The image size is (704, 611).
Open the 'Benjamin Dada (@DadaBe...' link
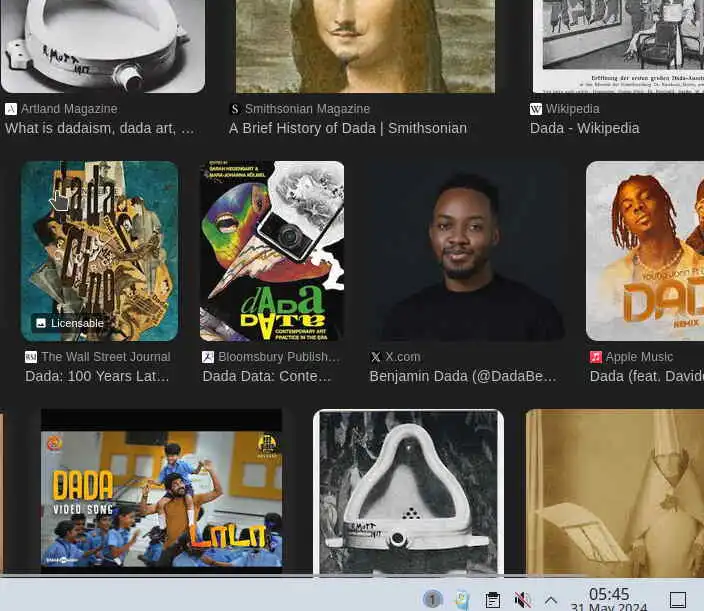[x=463, y=376]
